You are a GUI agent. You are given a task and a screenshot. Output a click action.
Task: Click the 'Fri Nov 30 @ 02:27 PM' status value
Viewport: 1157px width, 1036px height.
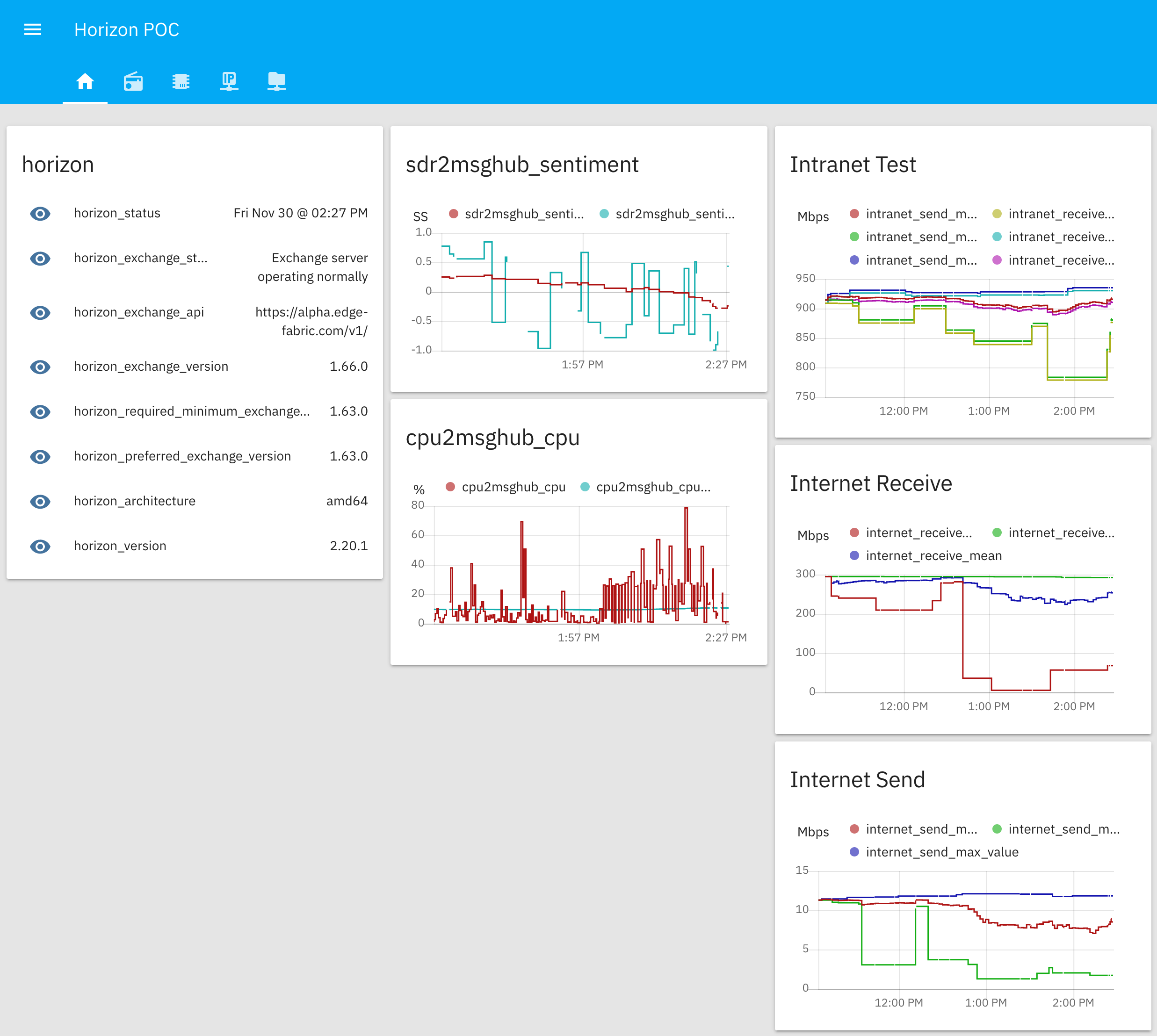(x=301, y=213)
